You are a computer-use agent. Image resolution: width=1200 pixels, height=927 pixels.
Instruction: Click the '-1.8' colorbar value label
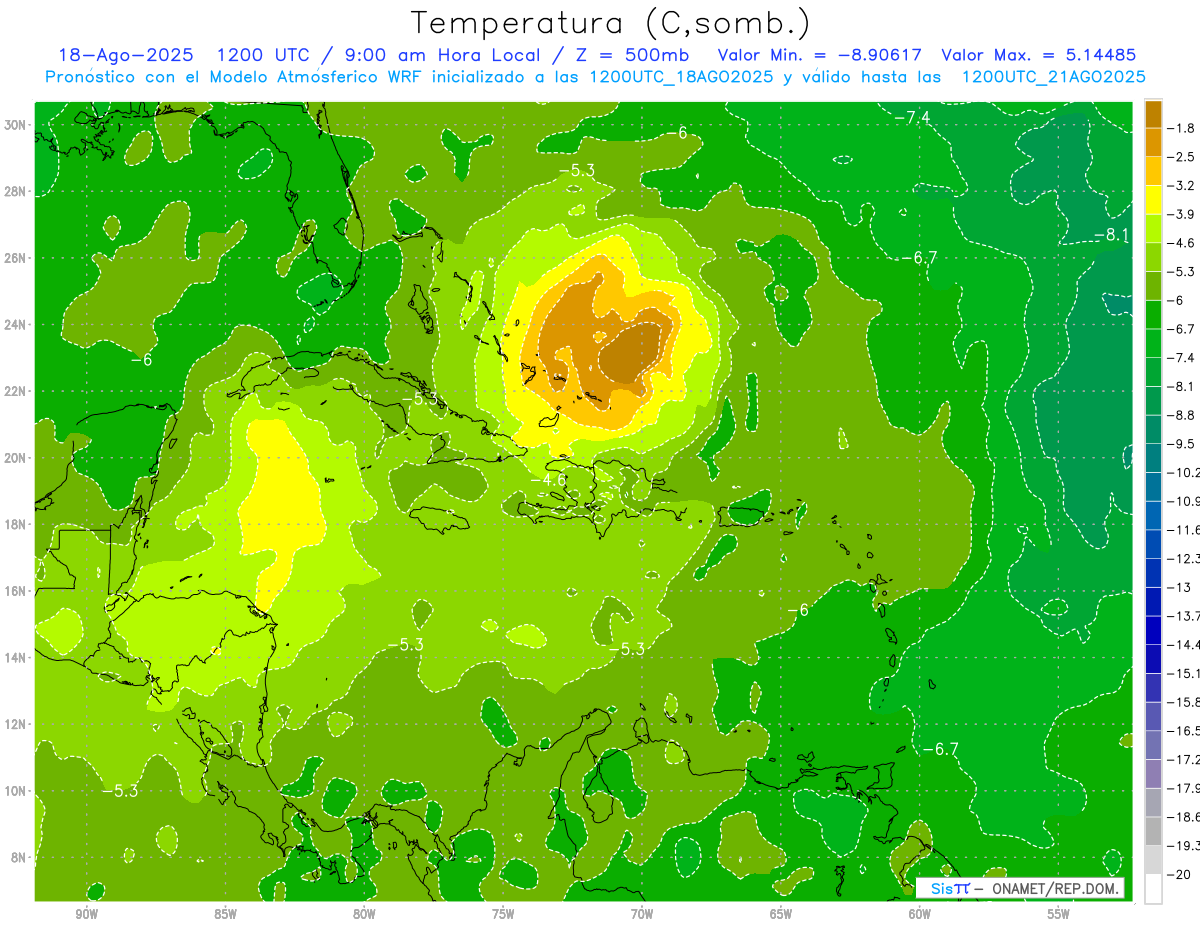click(x=1183, y=128)
